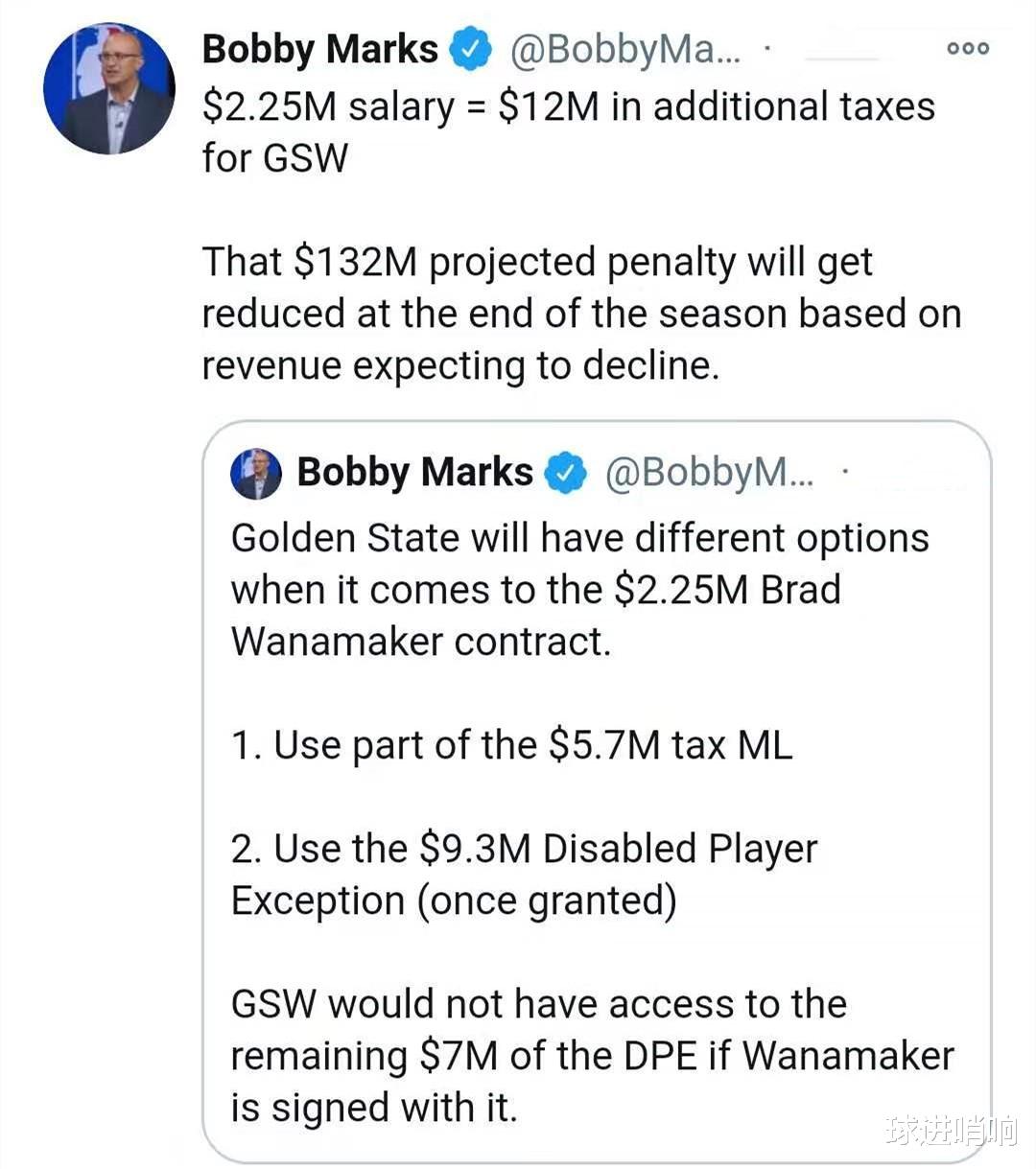
Task: Click "2. Use the $9.3M Disabled Player" line
Action: pos(524,849)
